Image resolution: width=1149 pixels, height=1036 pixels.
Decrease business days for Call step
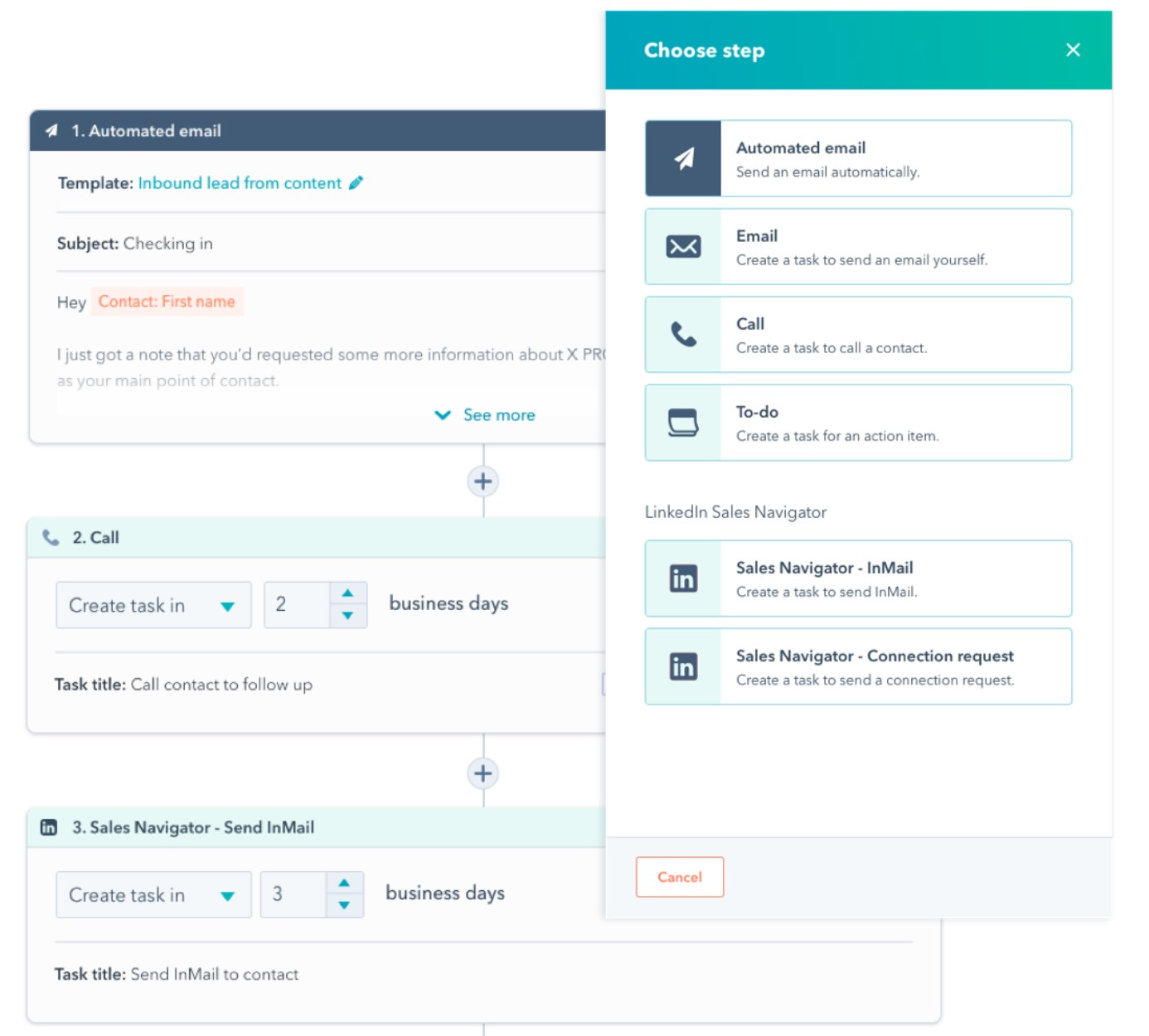348,616
